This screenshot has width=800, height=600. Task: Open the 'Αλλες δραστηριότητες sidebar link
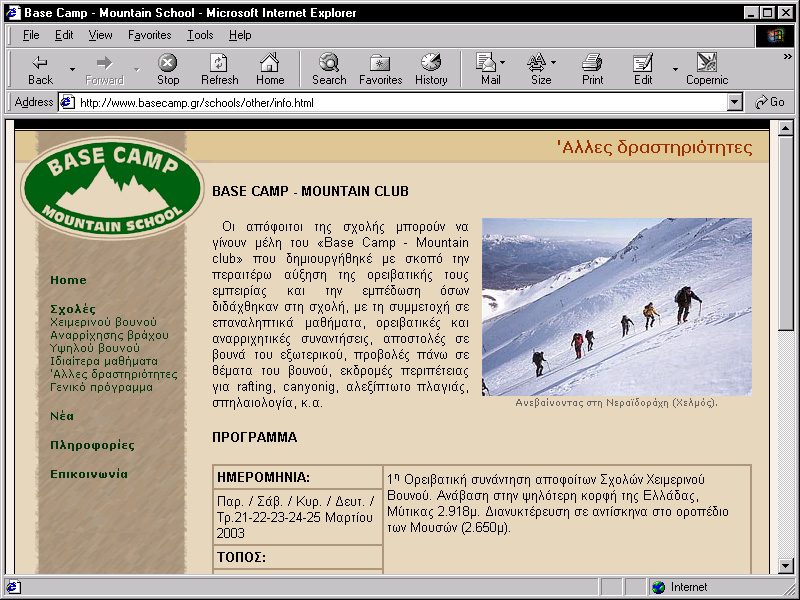114,374
